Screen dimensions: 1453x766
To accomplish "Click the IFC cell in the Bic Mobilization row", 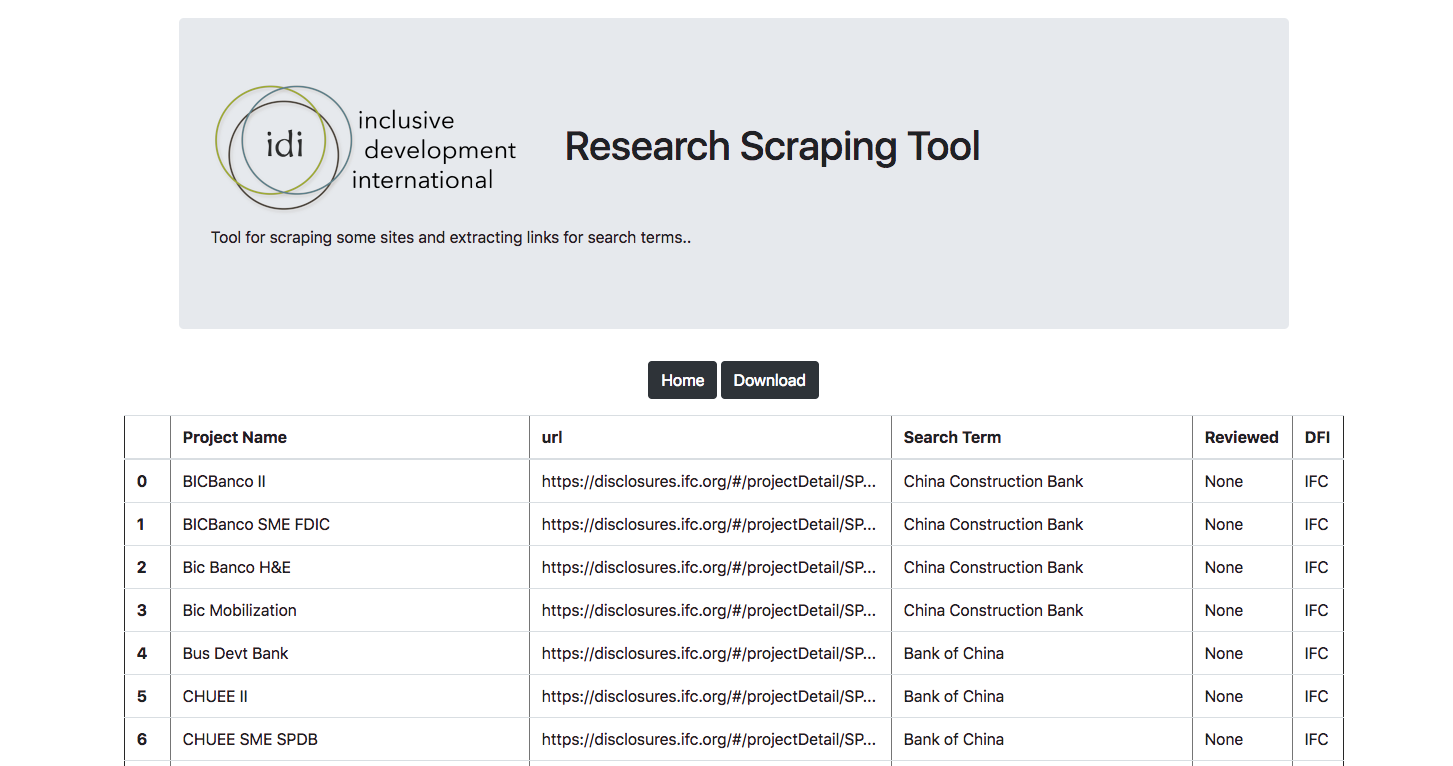I will tap(1317, 610).
